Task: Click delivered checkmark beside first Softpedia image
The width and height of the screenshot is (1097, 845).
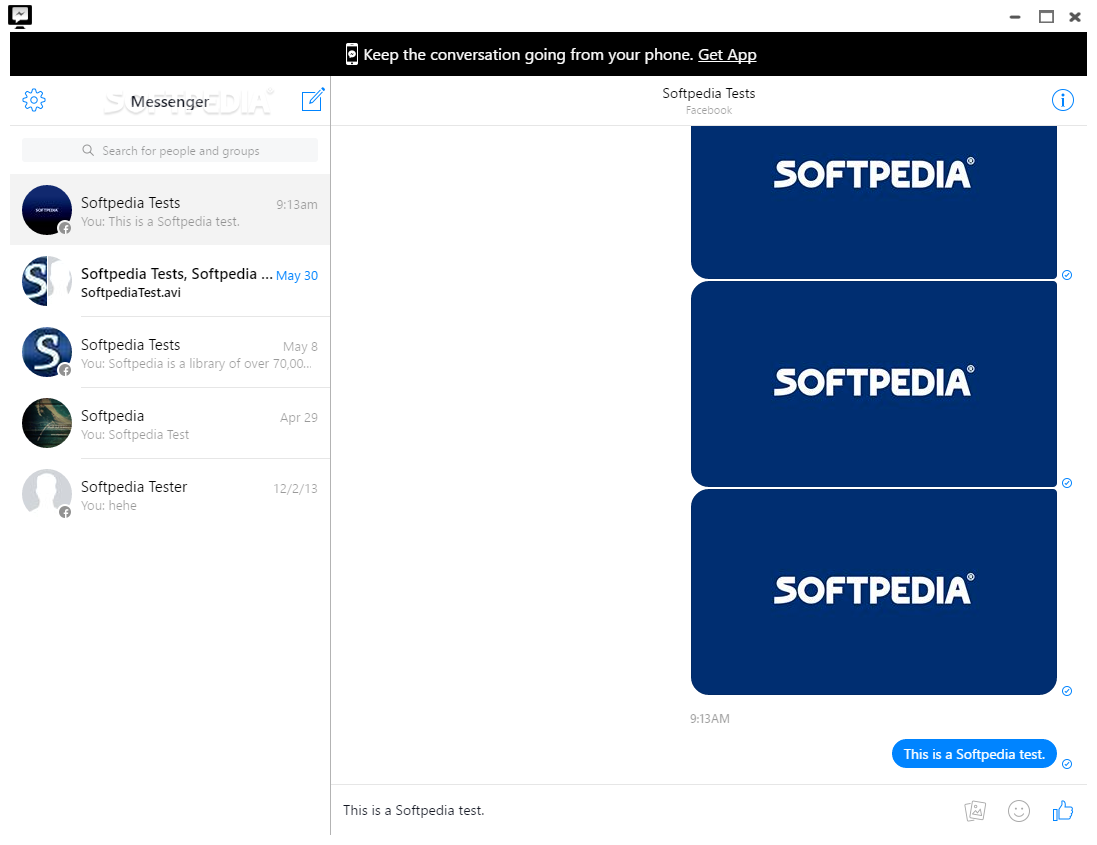Action: pos(1067,275)
